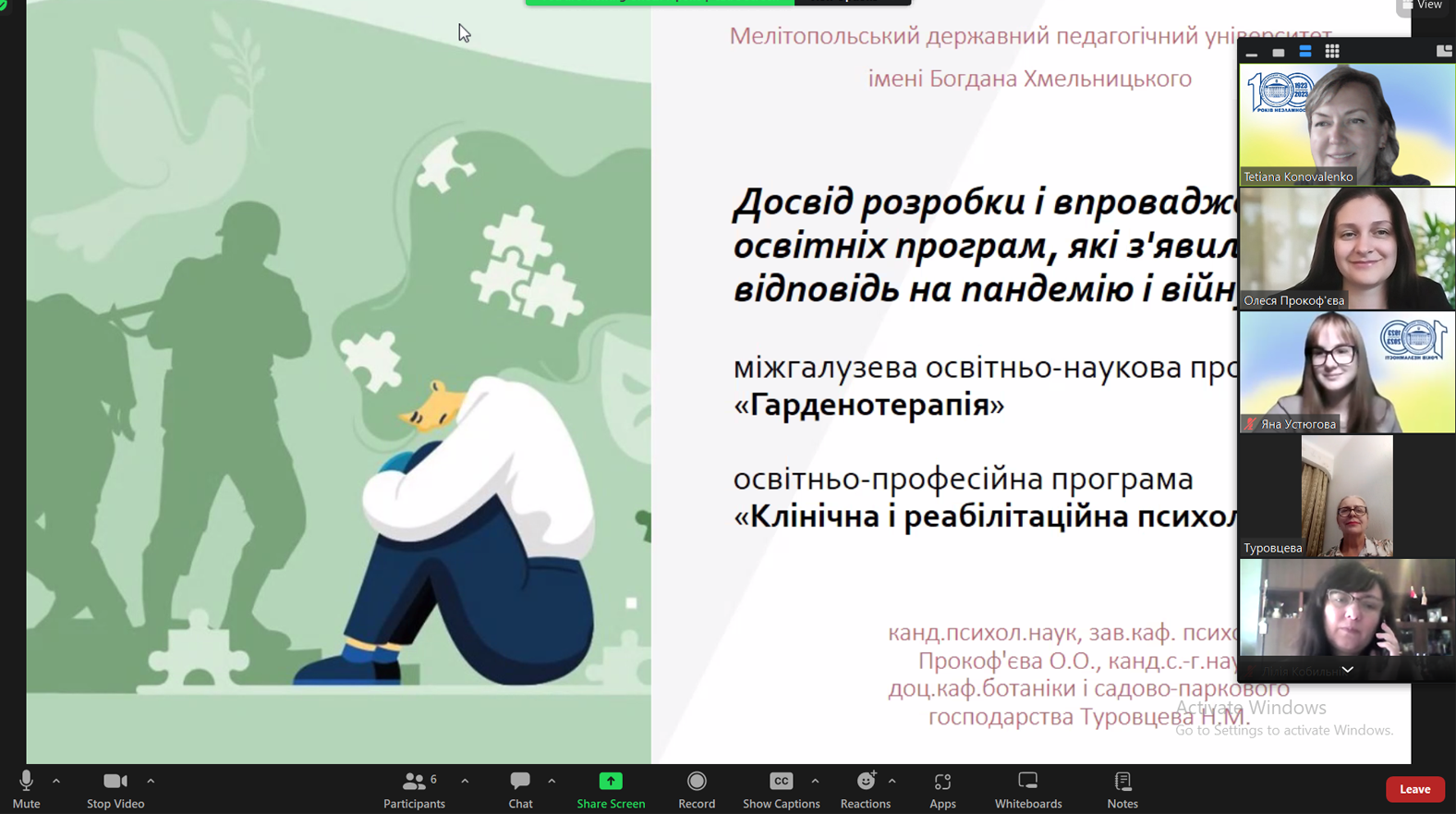Viewport: 1456px width, 814px height.
Task: Expand video options arrow beside Stop Video
Action: point(151,782)
